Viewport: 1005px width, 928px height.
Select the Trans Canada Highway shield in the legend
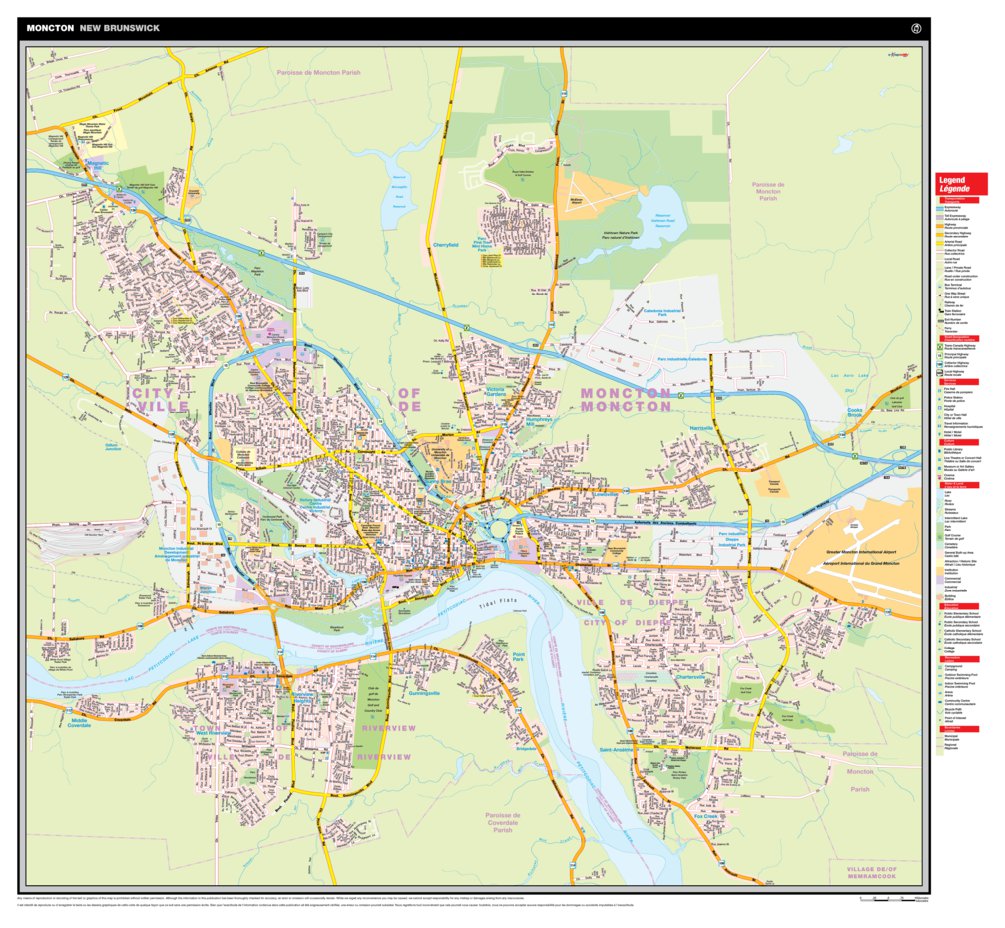[x=939, y=347]
